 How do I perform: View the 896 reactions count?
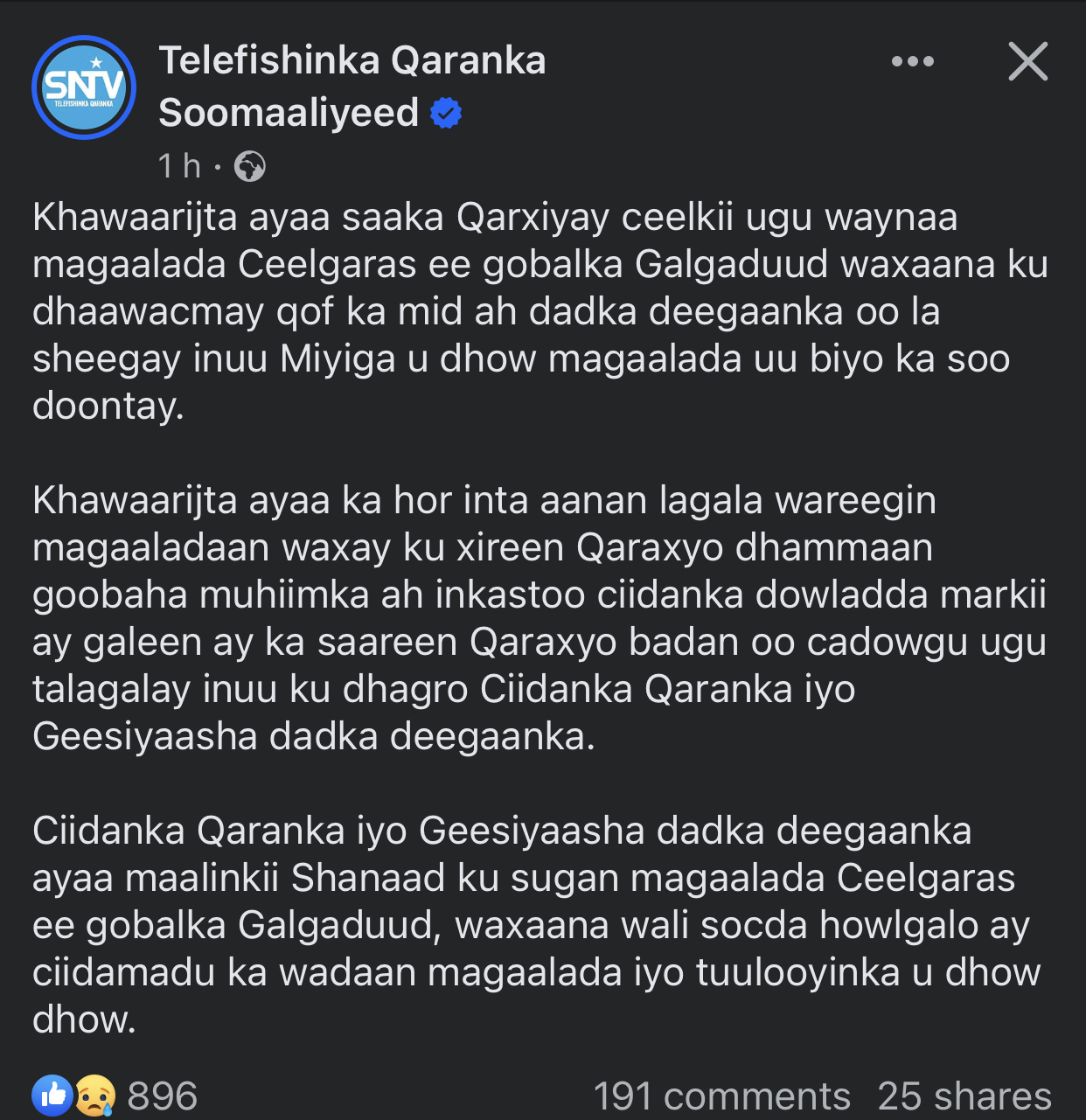tap(163, 1096)
